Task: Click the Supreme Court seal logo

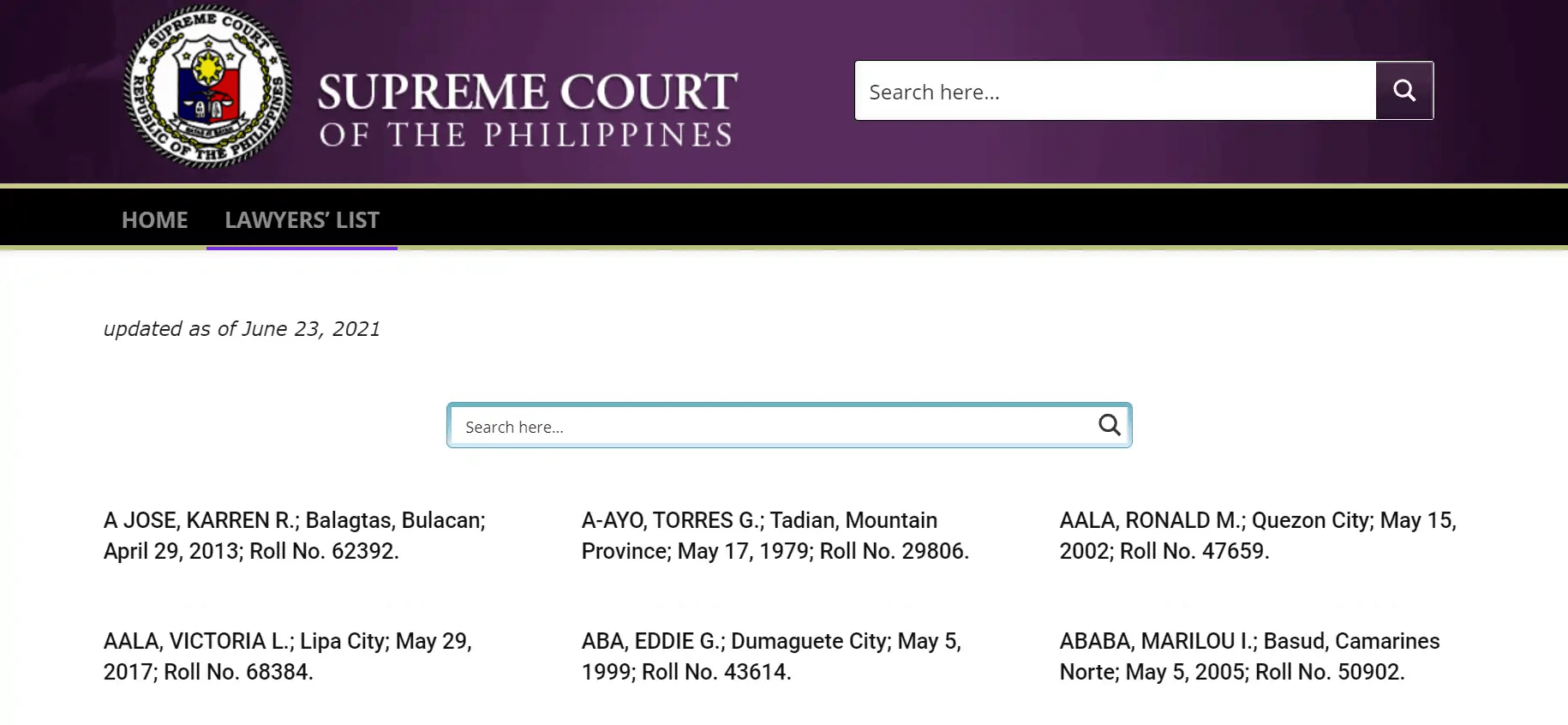Action: [x=208, y=87]
